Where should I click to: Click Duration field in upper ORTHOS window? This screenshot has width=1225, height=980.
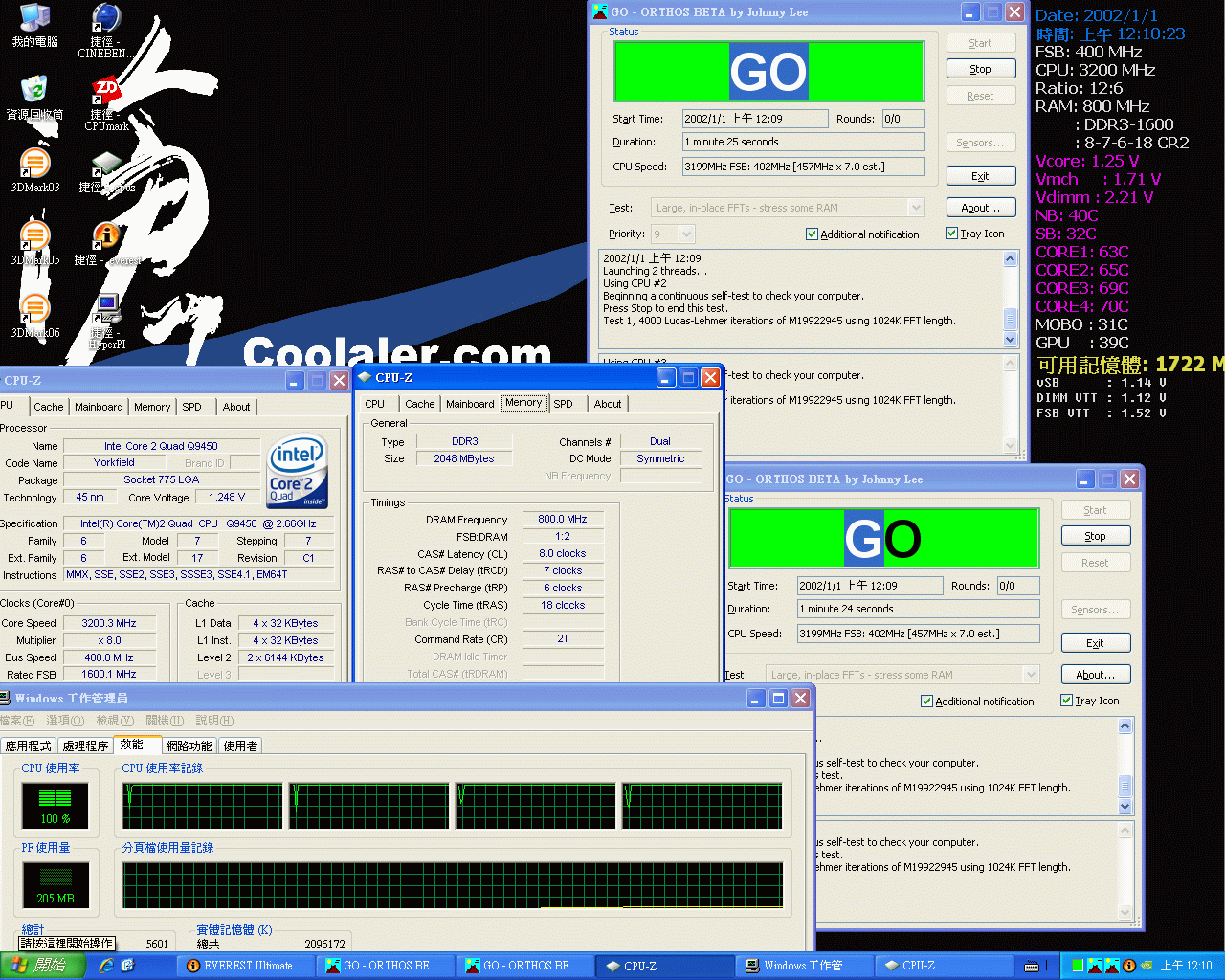coord(804,142)
